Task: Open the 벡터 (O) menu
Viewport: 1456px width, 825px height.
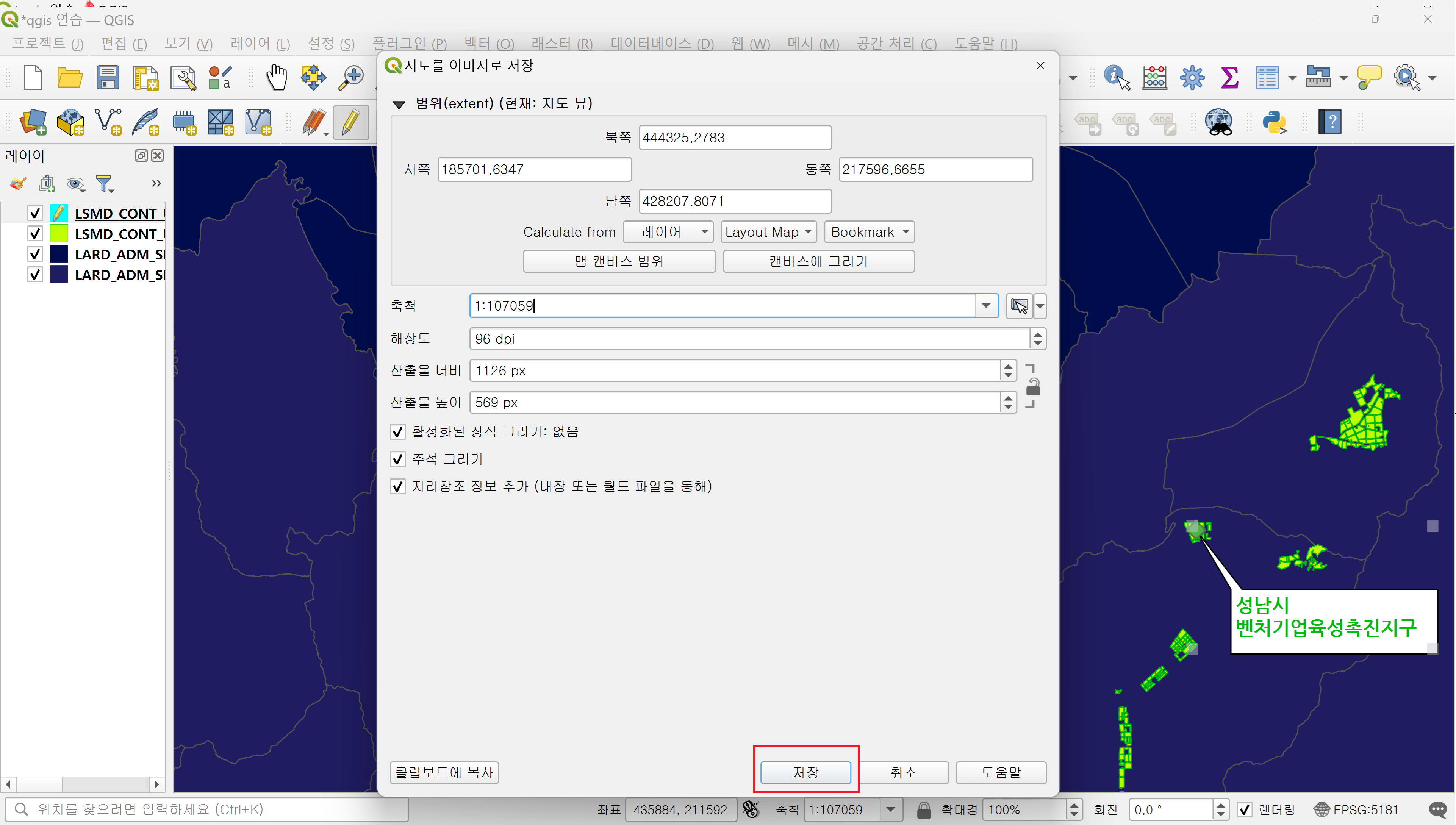Action: 488,44
